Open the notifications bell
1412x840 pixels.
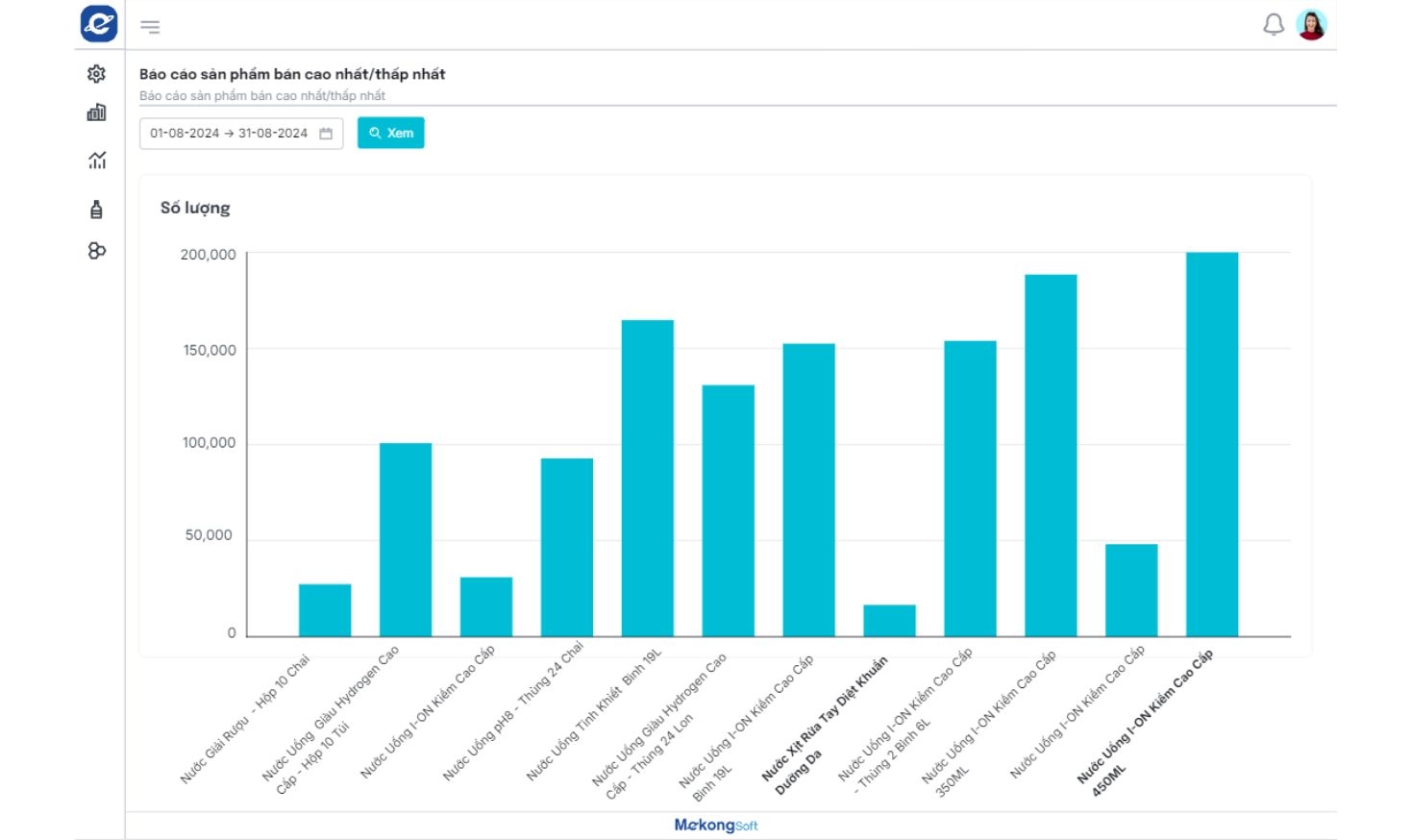[x=1273, y=25]
